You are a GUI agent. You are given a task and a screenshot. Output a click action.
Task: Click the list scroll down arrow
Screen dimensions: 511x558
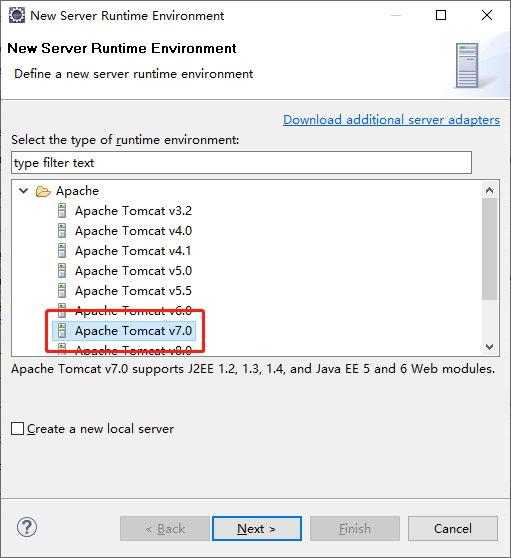pyautogui.click(x=490, y=347)
